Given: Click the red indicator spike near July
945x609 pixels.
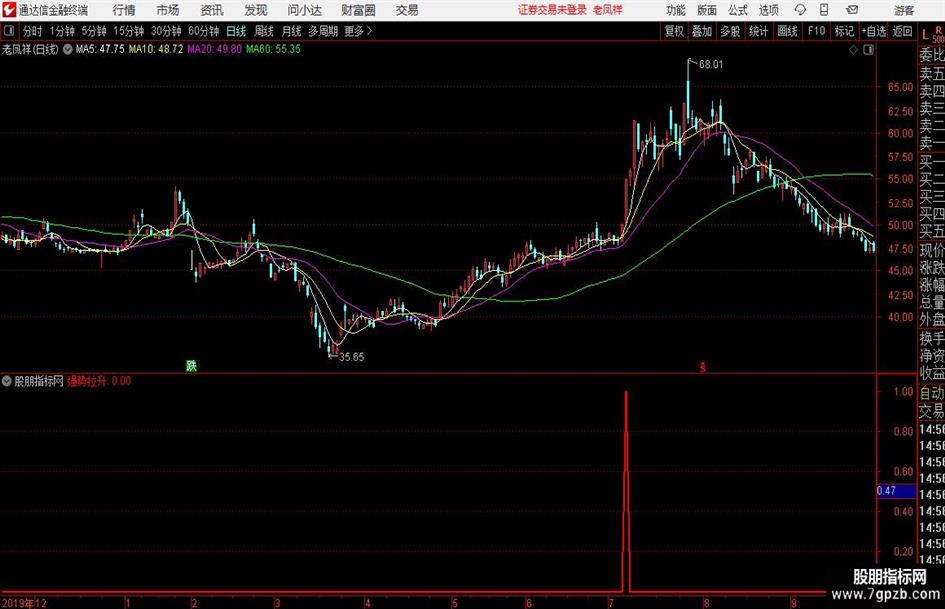Looking at the screenshot, I should (x=626, y=491).
